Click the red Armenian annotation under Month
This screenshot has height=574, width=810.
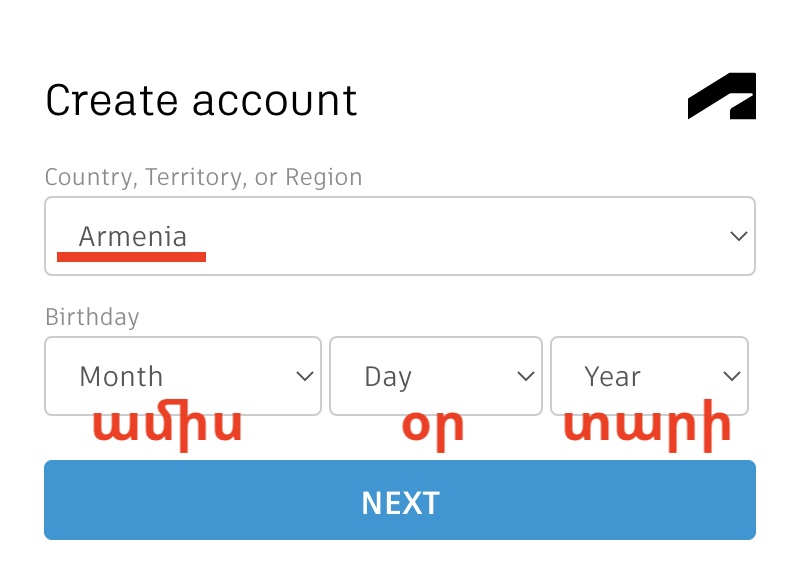tap(167, 427)
